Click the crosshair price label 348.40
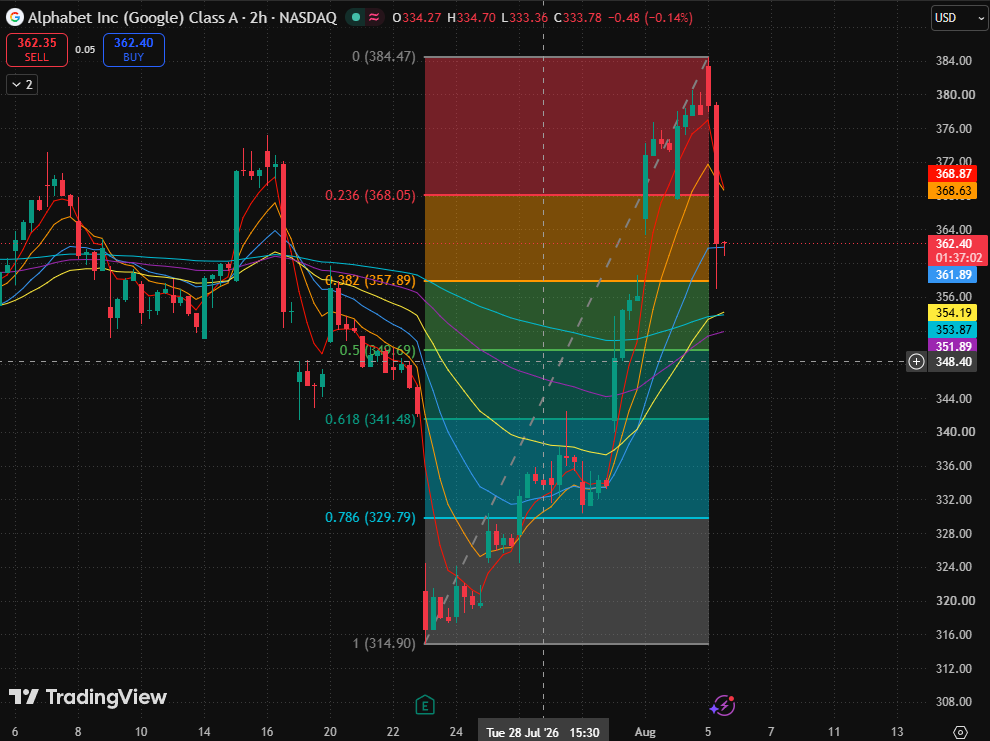This screenshot has width=990, height=741. (953, 362)
